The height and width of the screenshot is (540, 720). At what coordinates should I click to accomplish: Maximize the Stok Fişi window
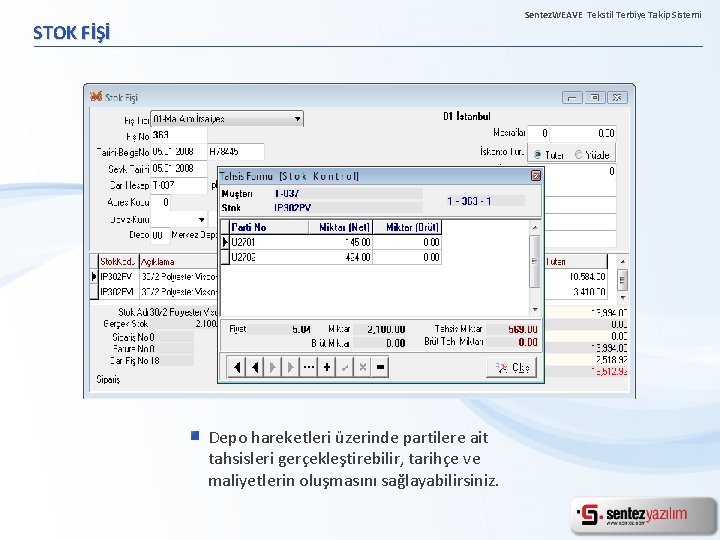pyautogui.click(x=595, y=97)
